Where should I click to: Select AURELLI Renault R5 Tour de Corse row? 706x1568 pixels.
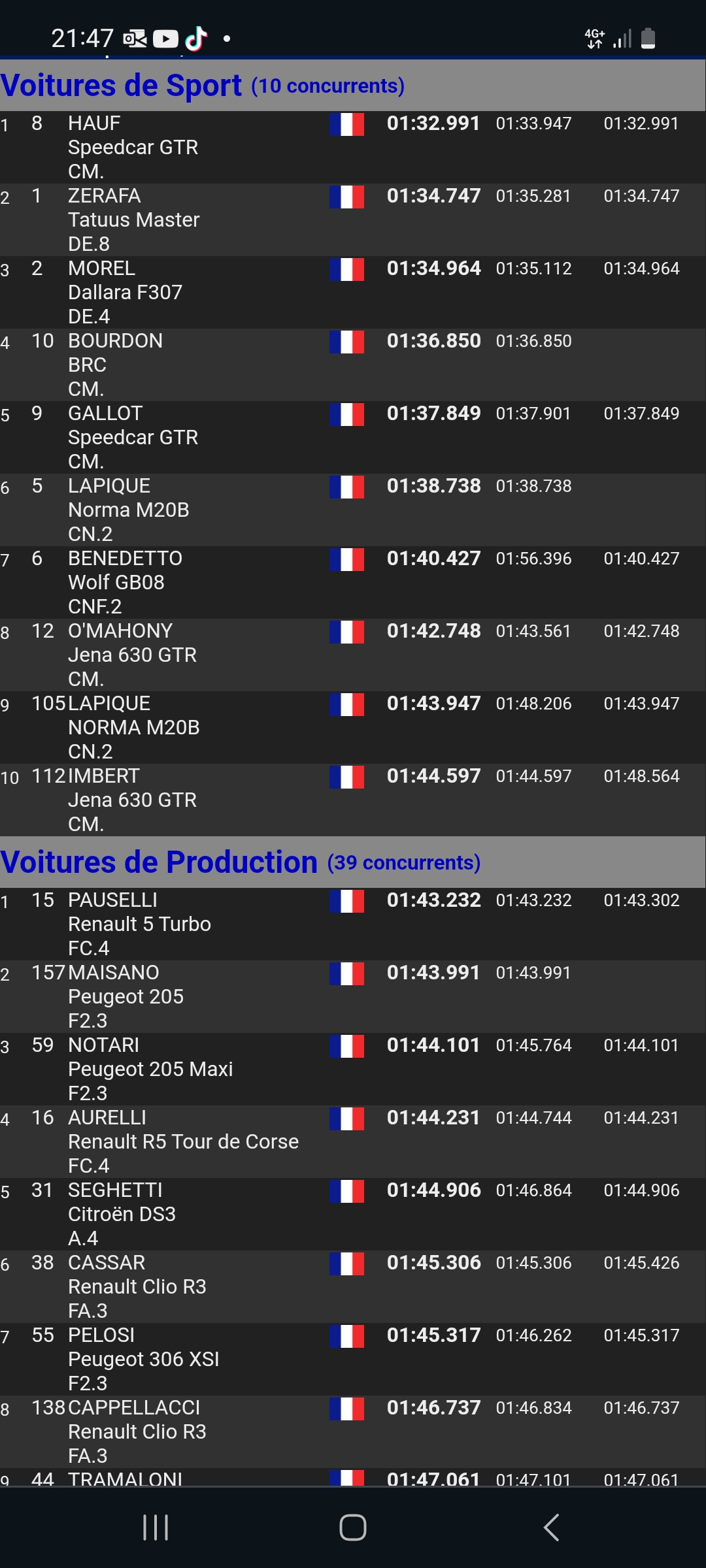(353, 1141)
